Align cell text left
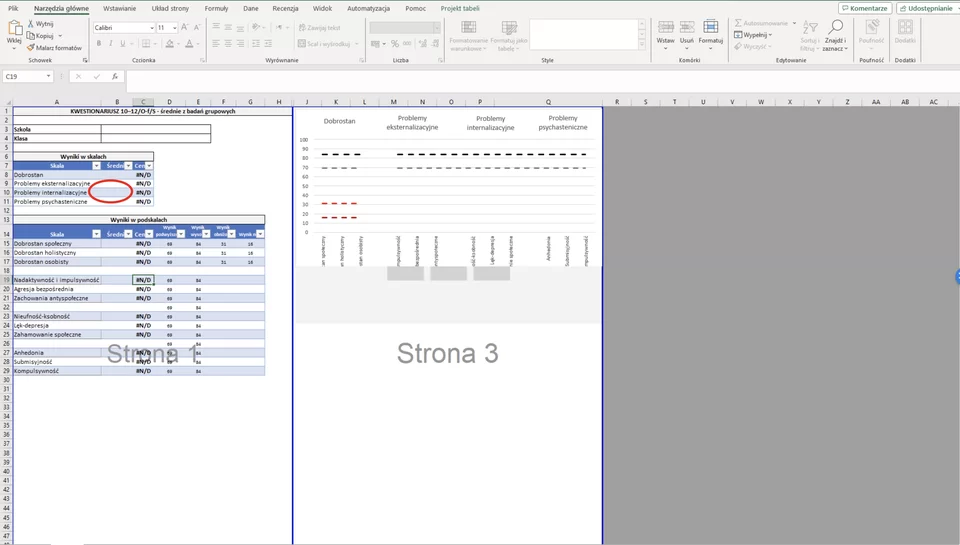 tap(216, 43)
